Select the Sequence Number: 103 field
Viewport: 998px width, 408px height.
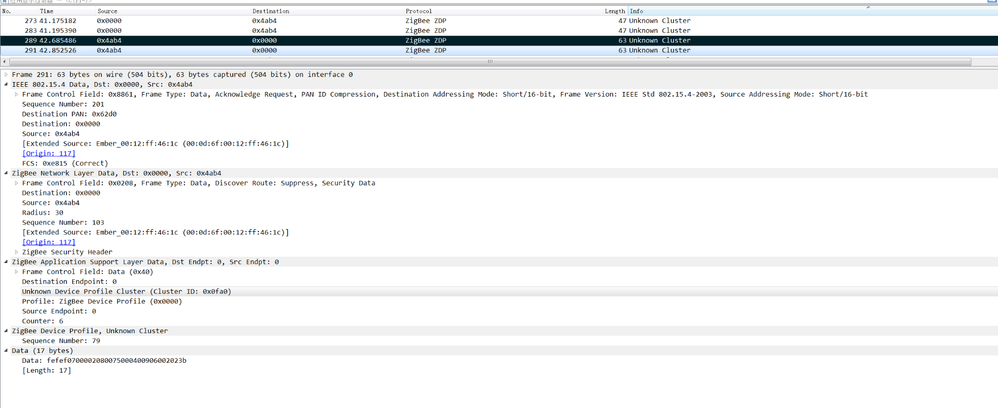63,223
